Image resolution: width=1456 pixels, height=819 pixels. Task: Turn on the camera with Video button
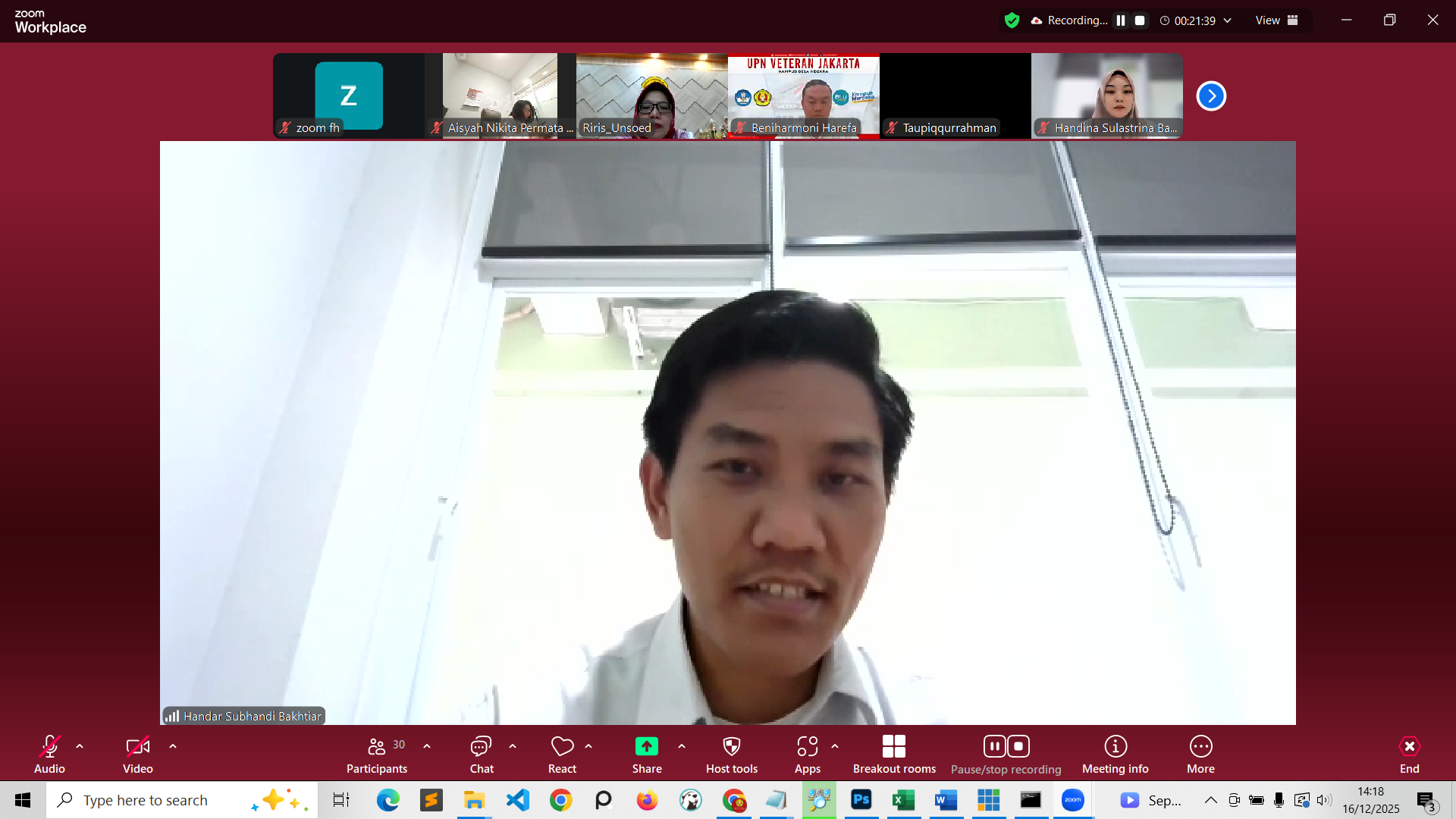click(137, 755)
